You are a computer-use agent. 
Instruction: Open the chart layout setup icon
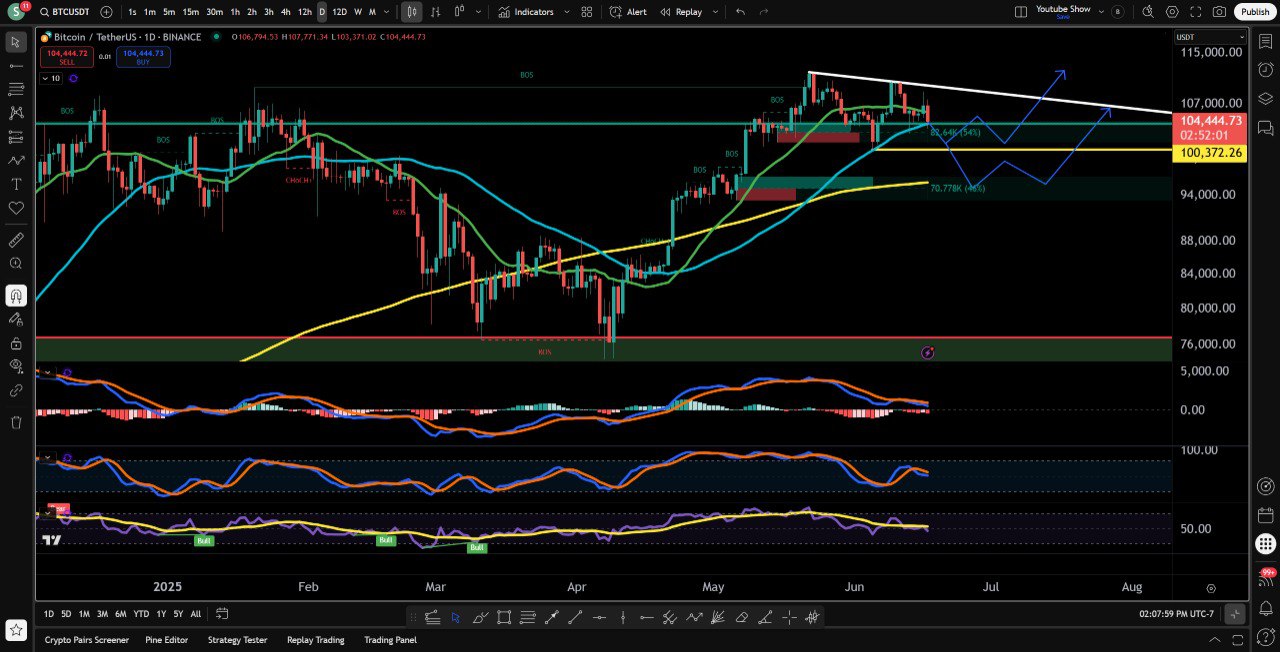click(x=1020, y=12)
